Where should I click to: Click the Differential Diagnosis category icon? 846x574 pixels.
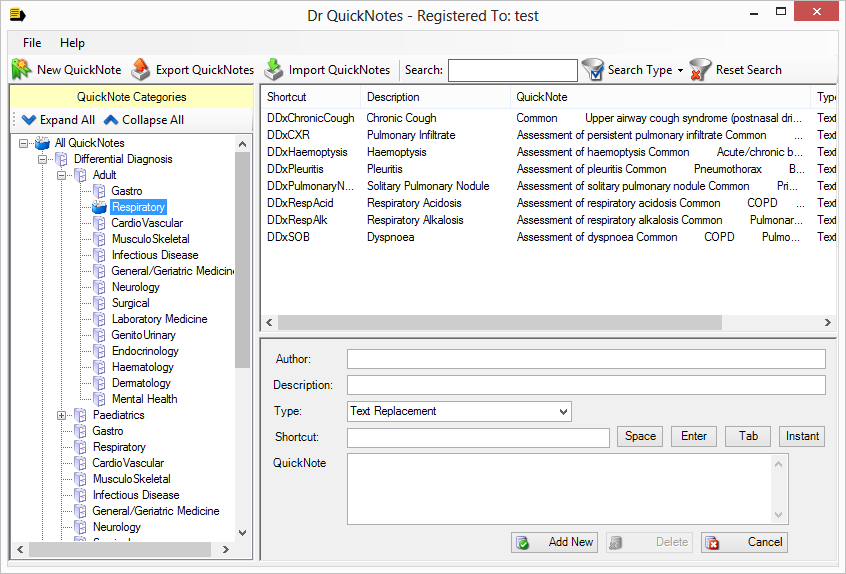click(62, 159)
